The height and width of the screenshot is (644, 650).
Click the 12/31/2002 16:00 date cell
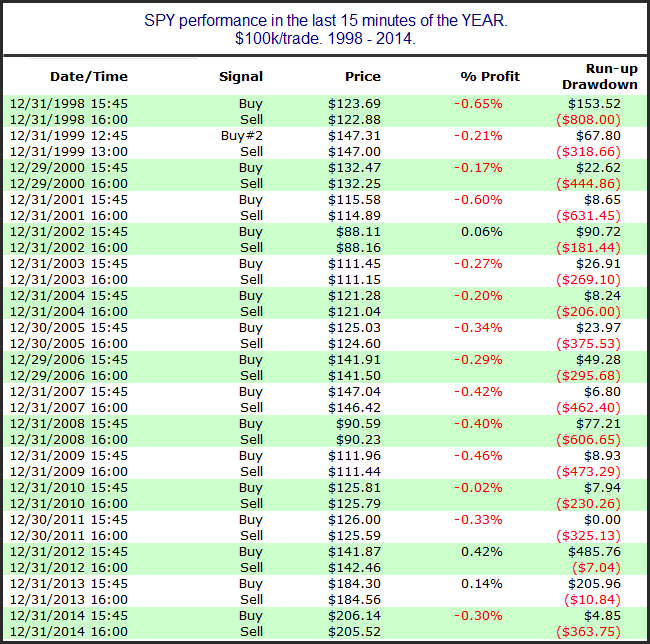click(69, 248)
